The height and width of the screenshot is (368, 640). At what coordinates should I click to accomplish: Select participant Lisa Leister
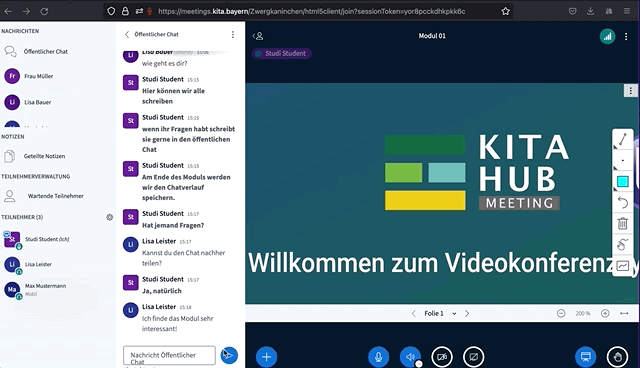tap(38, 264)
